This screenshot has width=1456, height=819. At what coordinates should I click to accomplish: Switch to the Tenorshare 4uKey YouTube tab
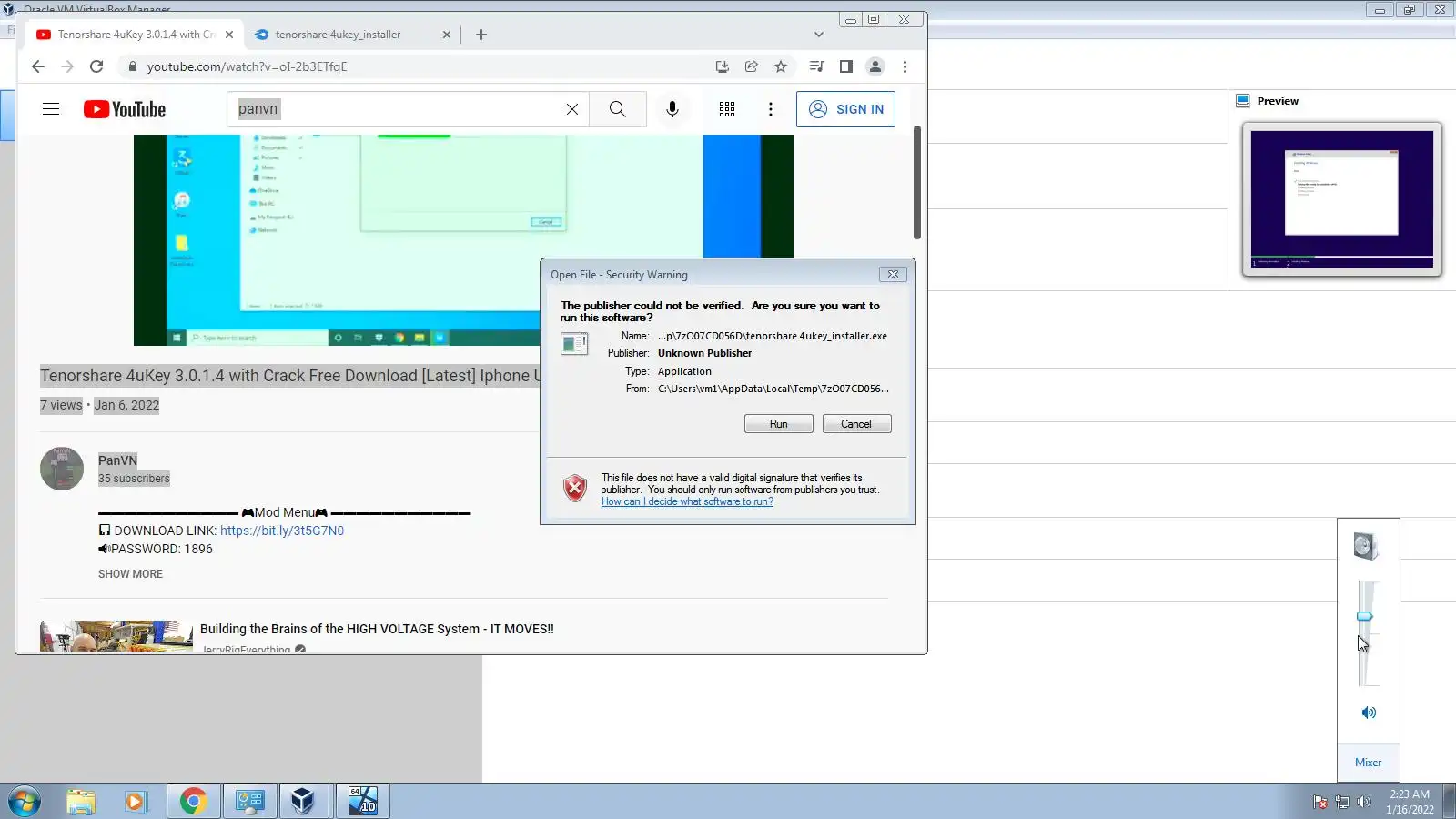click(136, 35)
